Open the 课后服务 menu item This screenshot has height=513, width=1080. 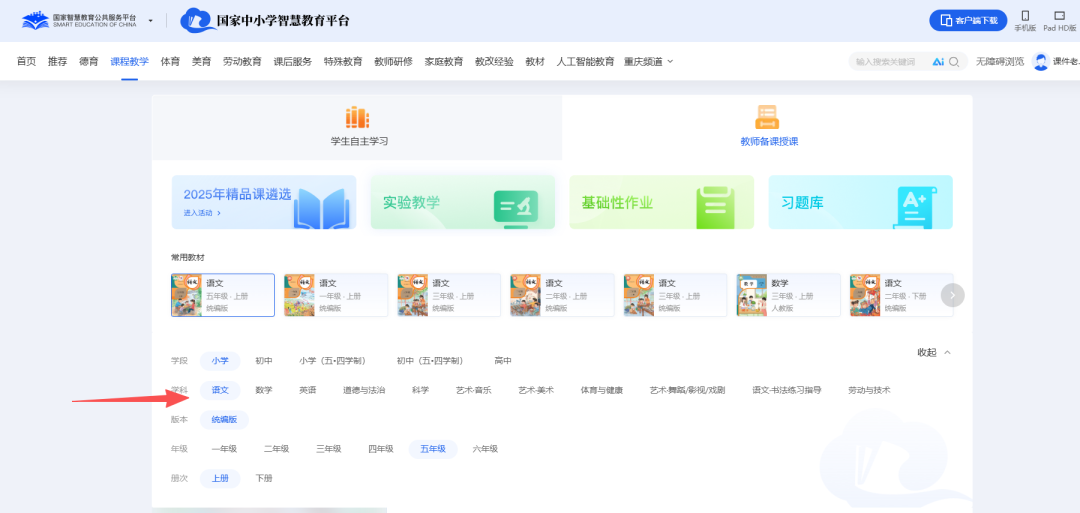[293, 61]
